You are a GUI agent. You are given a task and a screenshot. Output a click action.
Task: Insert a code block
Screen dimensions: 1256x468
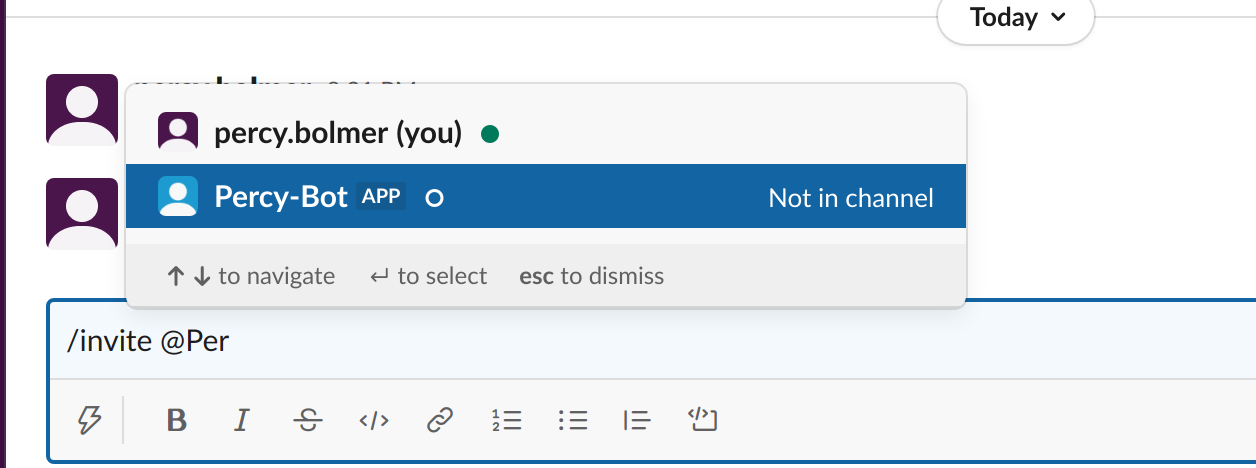click(x=703, y=421)
